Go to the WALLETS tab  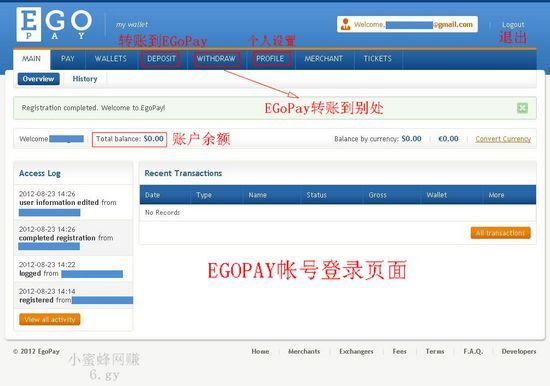tap(110, 59)
